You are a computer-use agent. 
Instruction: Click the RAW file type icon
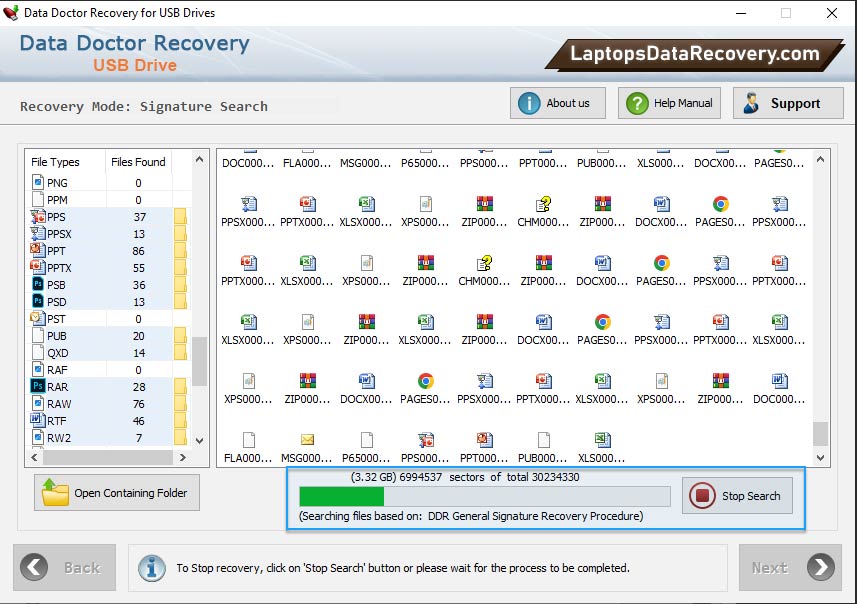tap(38, 403)
